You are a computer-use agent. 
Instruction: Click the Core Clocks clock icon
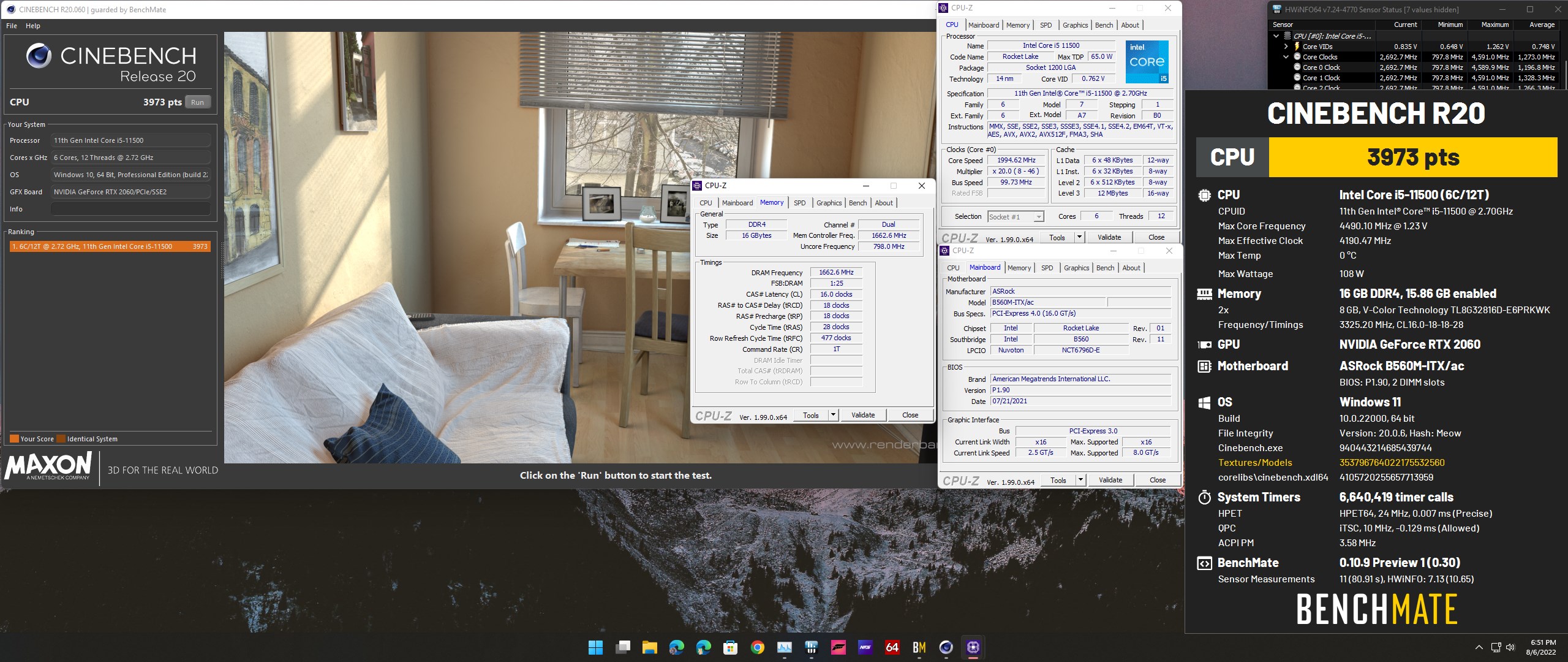pos(1297,57)
